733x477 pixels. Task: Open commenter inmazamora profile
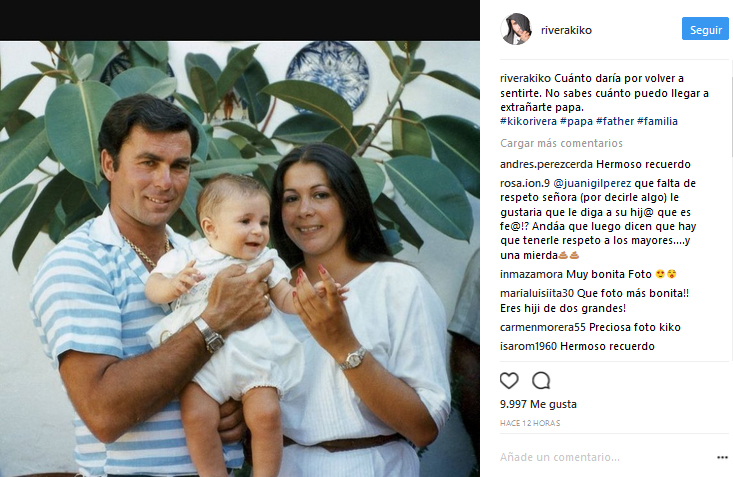[532, 274]
